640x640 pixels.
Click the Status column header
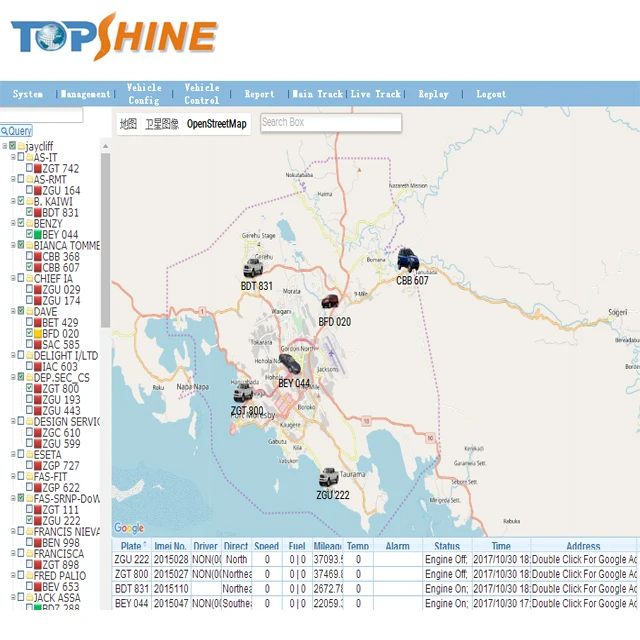pyautogui.click(x=447, y=546)
